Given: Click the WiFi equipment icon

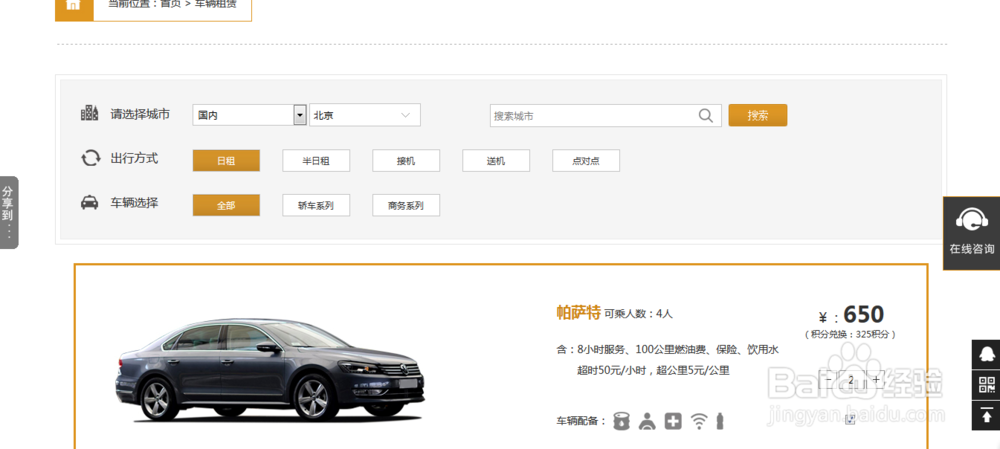Looking at the screenshot, I should point(700,421).
